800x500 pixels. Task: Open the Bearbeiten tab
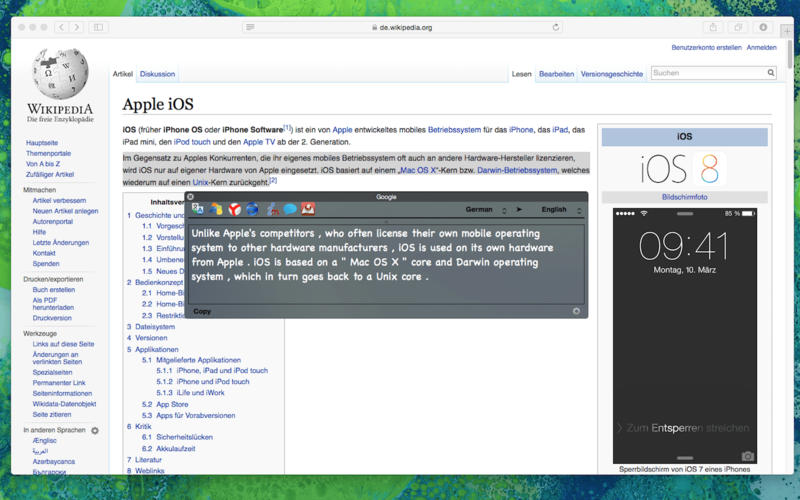(x=556, y=74)
